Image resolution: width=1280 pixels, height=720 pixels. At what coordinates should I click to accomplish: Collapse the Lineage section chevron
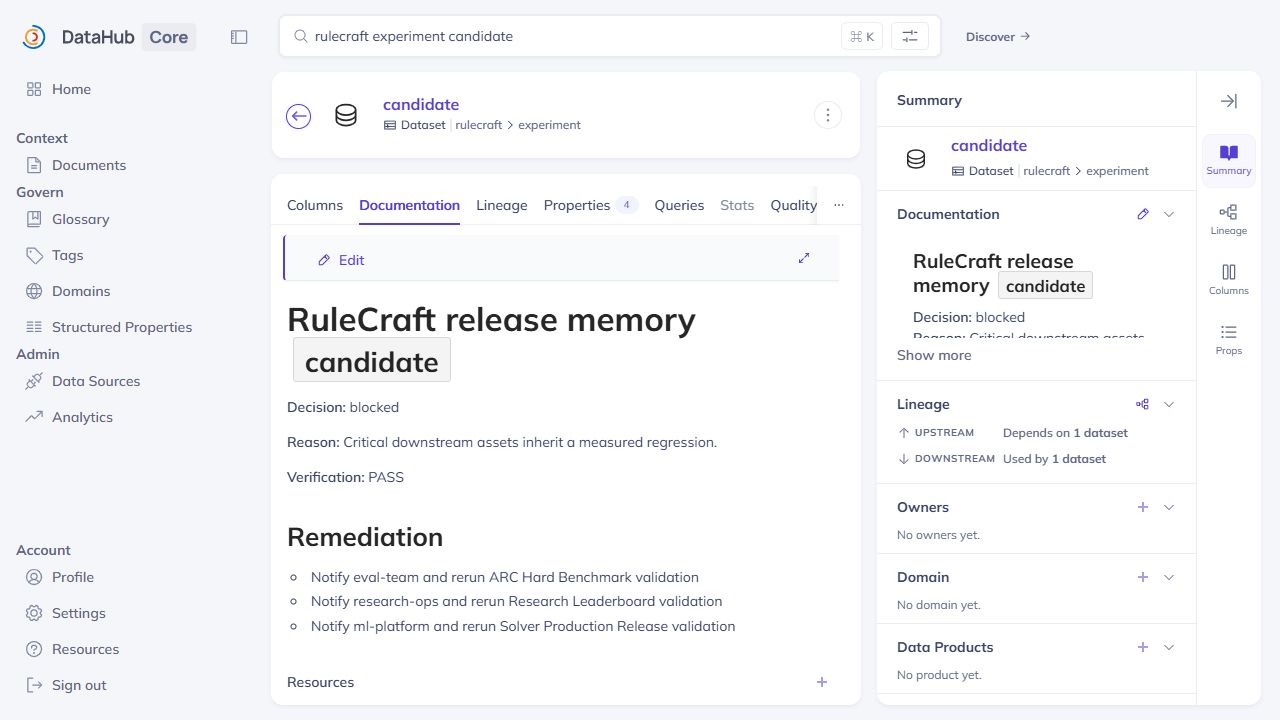pyautogui.click(x=1169, y=404)
